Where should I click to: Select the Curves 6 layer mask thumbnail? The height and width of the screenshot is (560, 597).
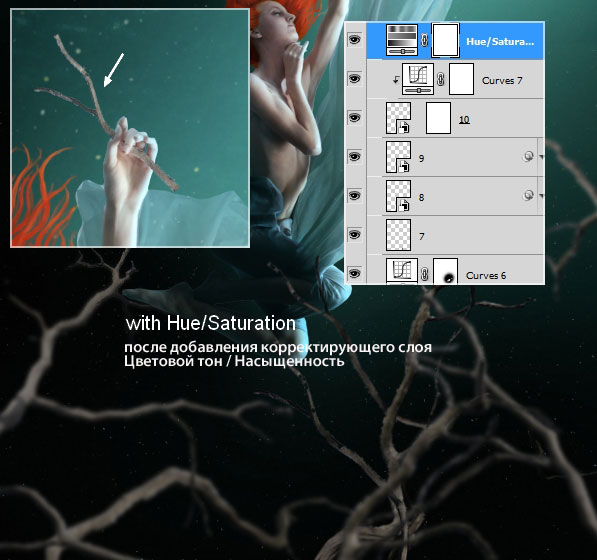(445, 271)
